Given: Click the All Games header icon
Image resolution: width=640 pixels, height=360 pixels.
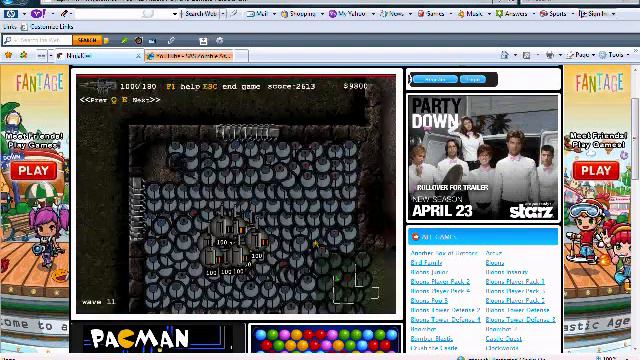Looking at the screenshot, I should (x=415, y=237).
